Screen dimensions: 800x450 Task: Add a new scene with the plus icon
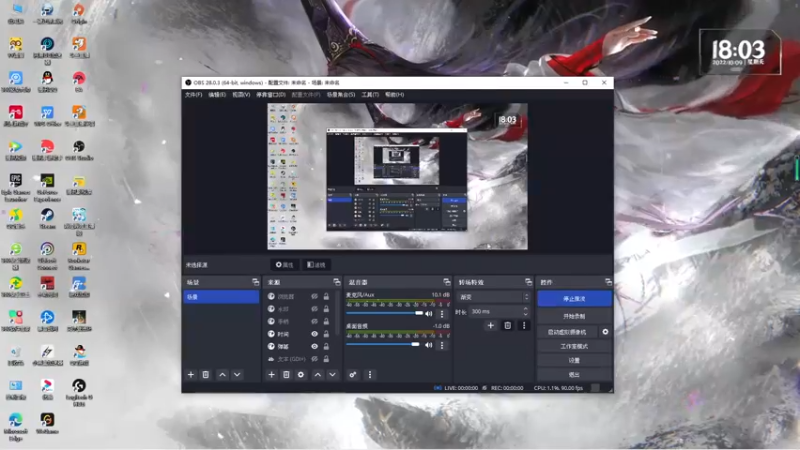191,374
